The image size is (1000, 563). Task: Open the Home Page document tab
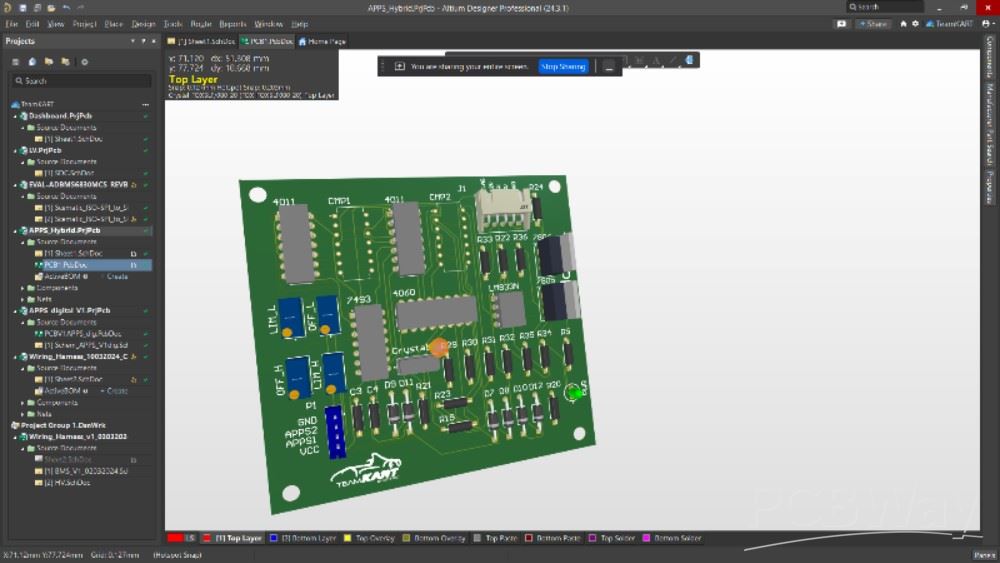pos(322,41)
